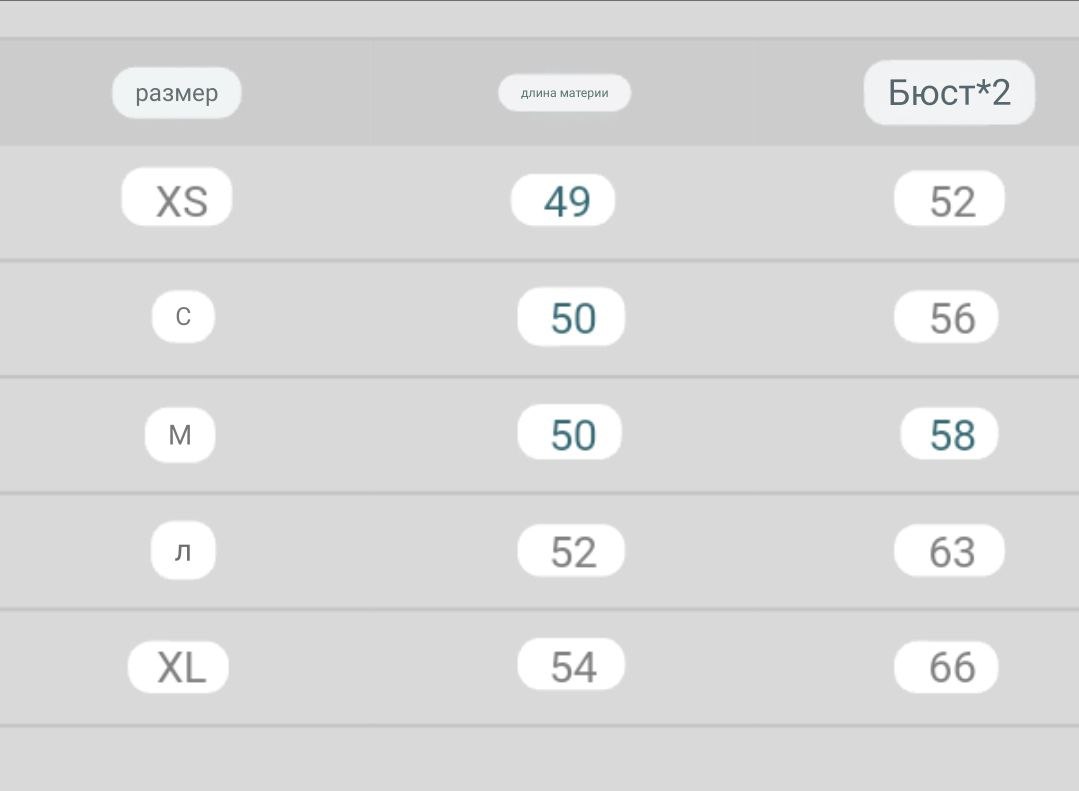Click bust value 63 in Л row
The height and width of the screenshot is (791, 1079).
pos(950,551)
